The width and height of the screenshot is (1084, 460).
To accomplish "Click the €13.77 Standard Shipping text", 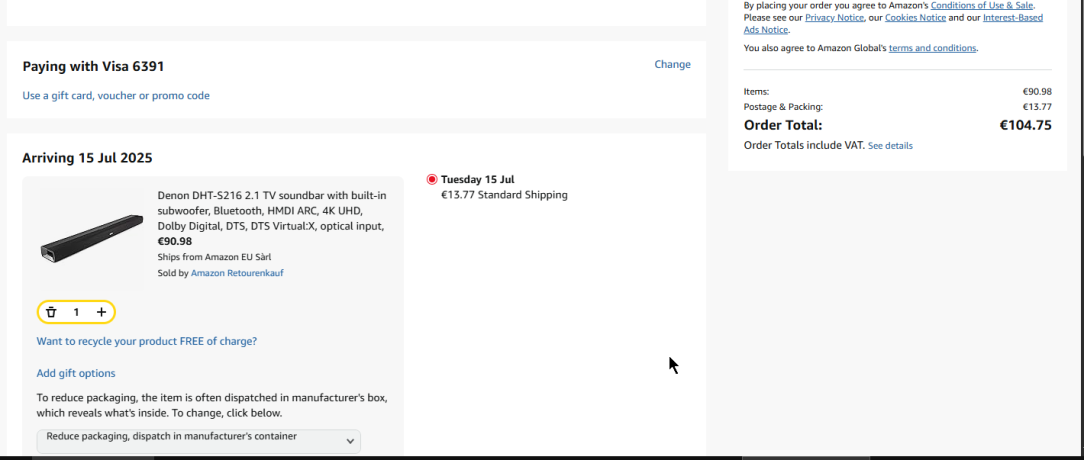I will (504, 195).
